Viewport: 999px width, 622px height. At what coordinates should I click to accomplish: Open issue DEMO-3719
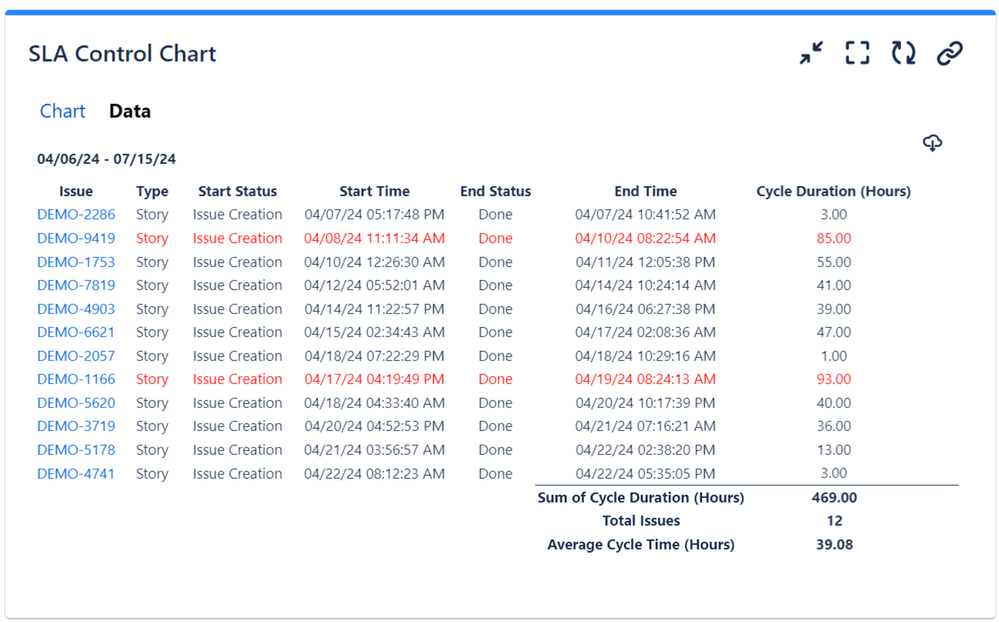point(76,426)
